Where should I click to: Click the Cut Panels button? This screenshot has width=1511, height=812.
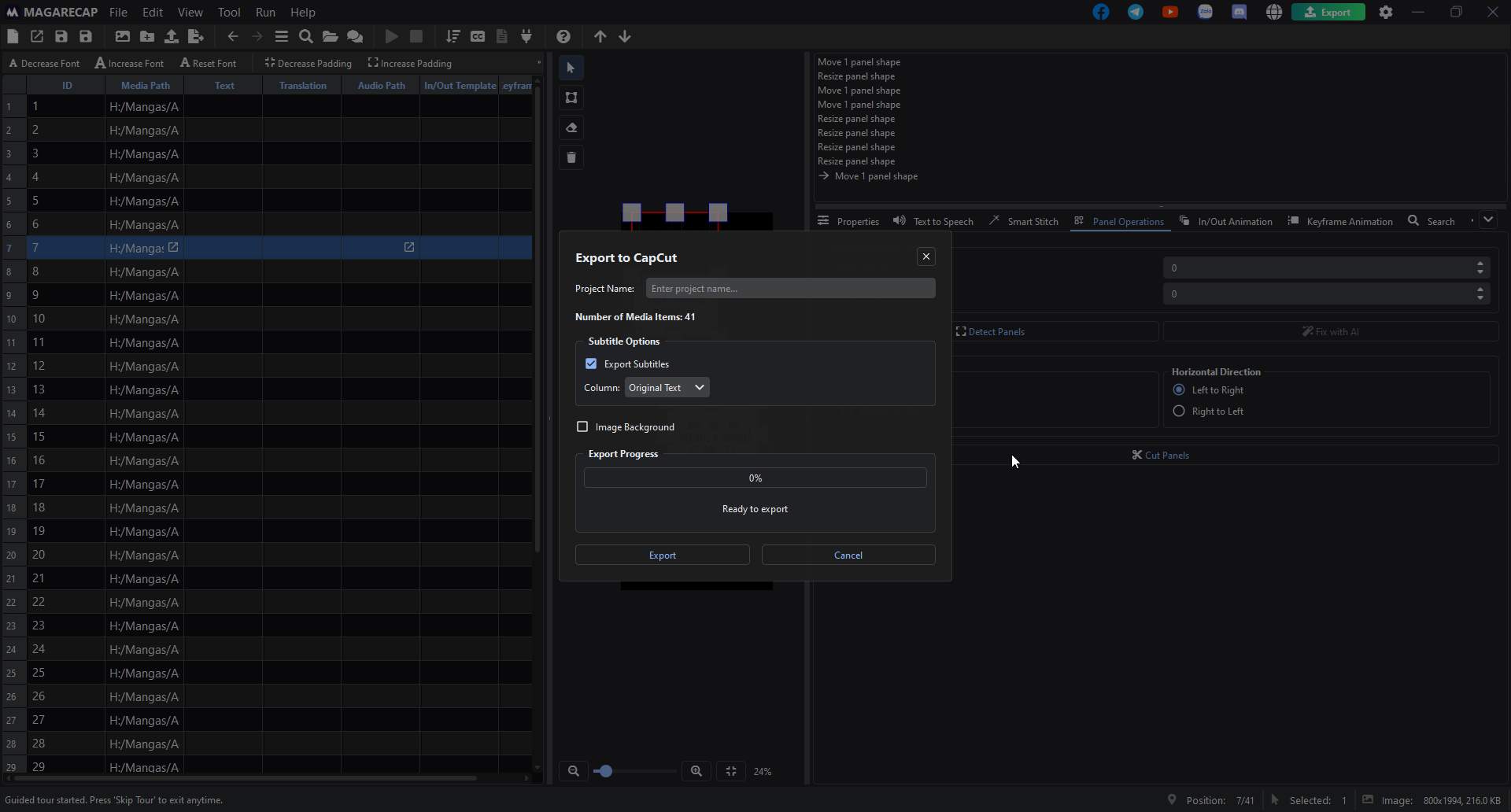click(1161, 455)
